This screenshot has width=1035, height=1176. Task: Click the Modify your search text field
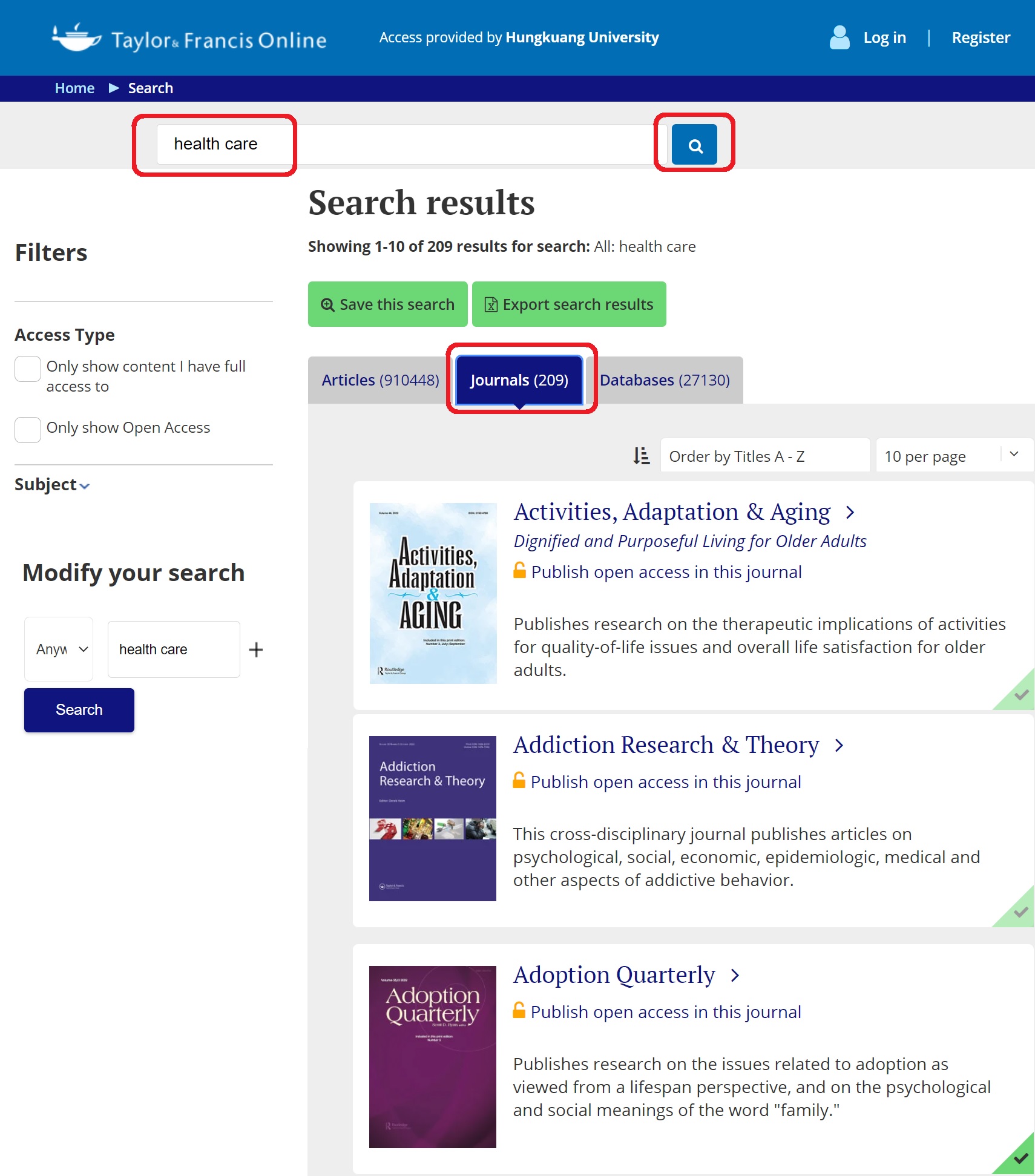tap(174, 649)
